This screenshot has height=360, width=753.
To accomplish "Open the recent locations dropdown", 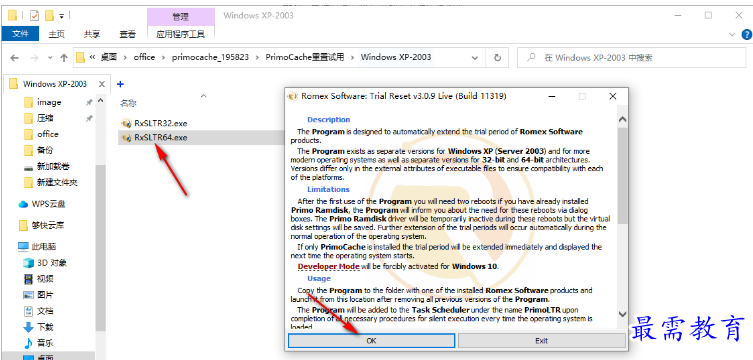I will point(50,58).
